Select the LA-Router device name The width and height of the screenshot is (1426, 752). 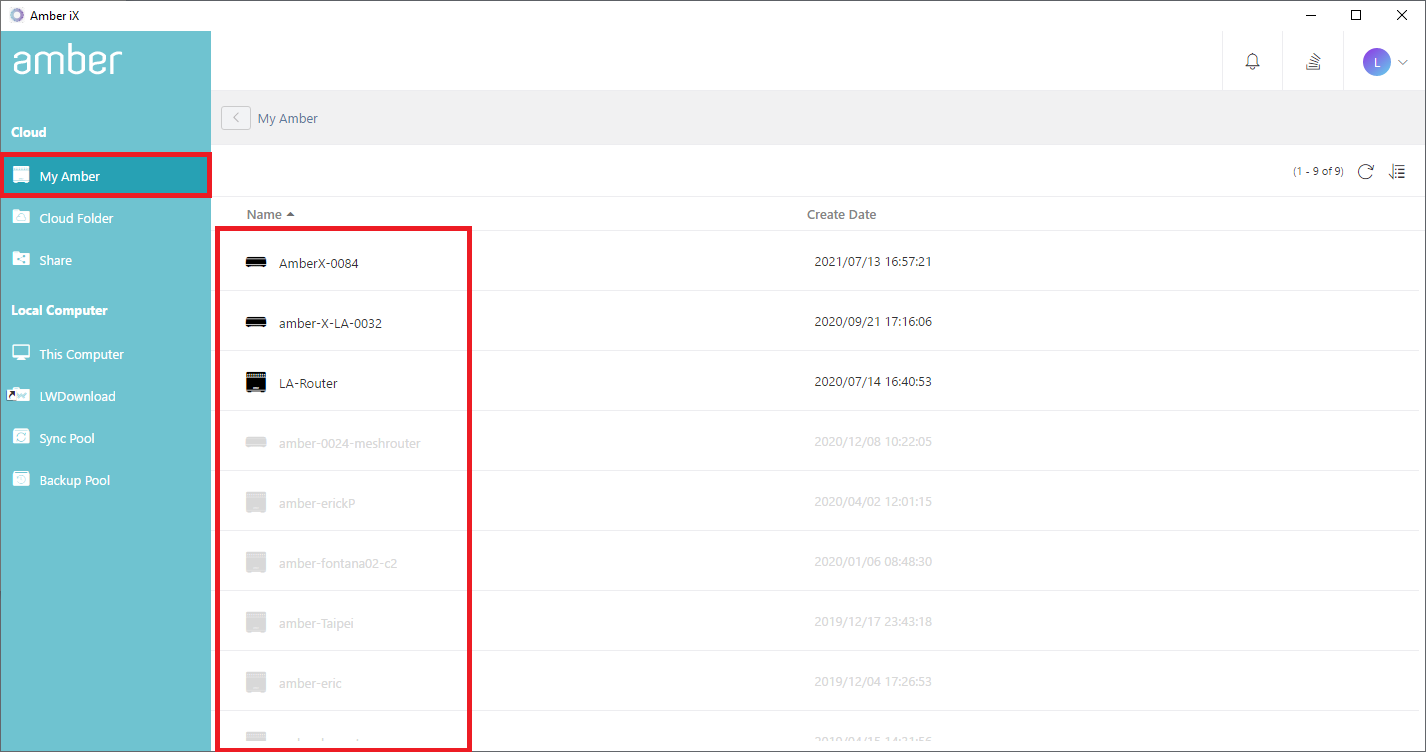(308, 384)
